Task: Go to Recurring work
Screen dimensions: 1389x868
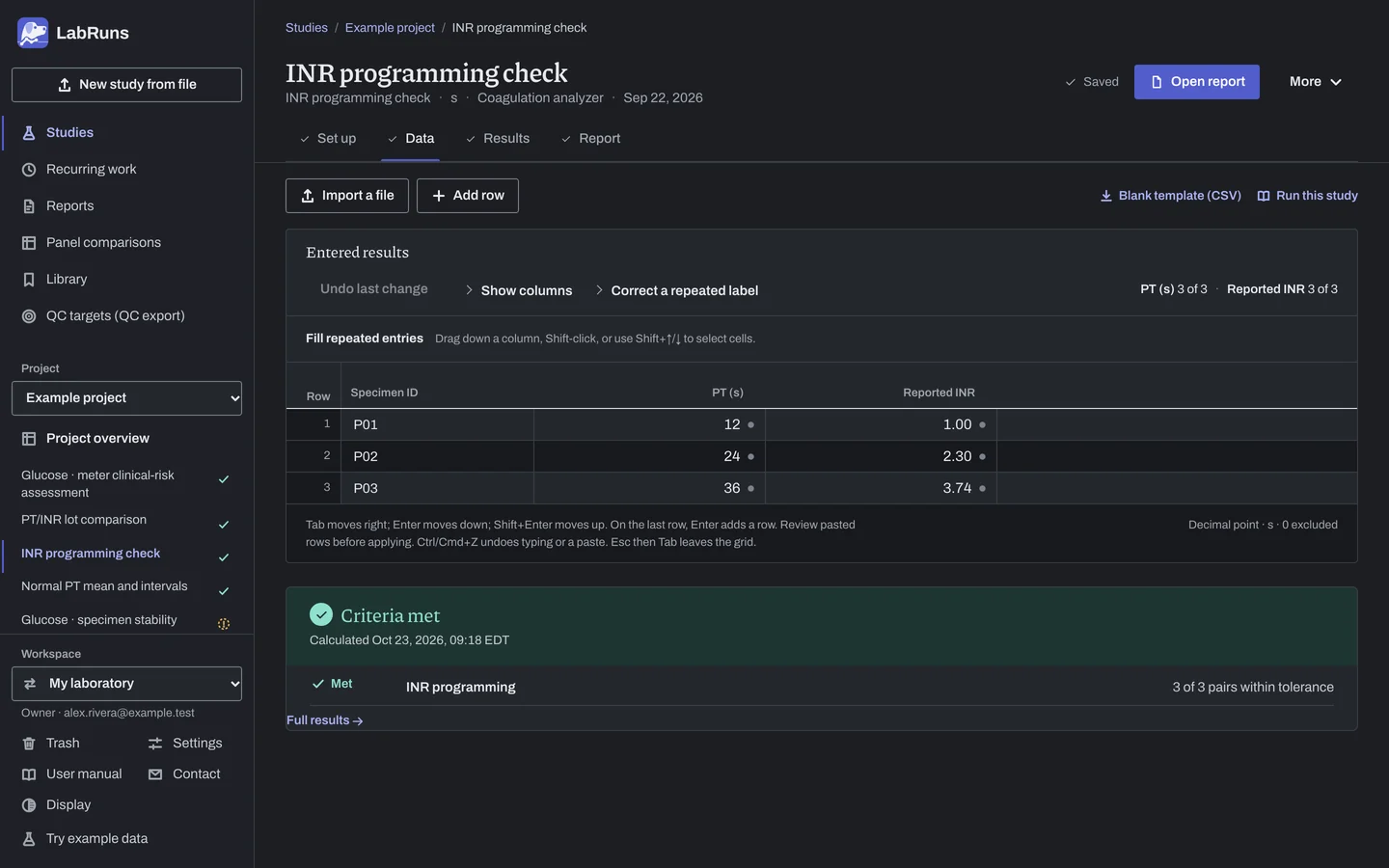Action: [x=126, y=170]
